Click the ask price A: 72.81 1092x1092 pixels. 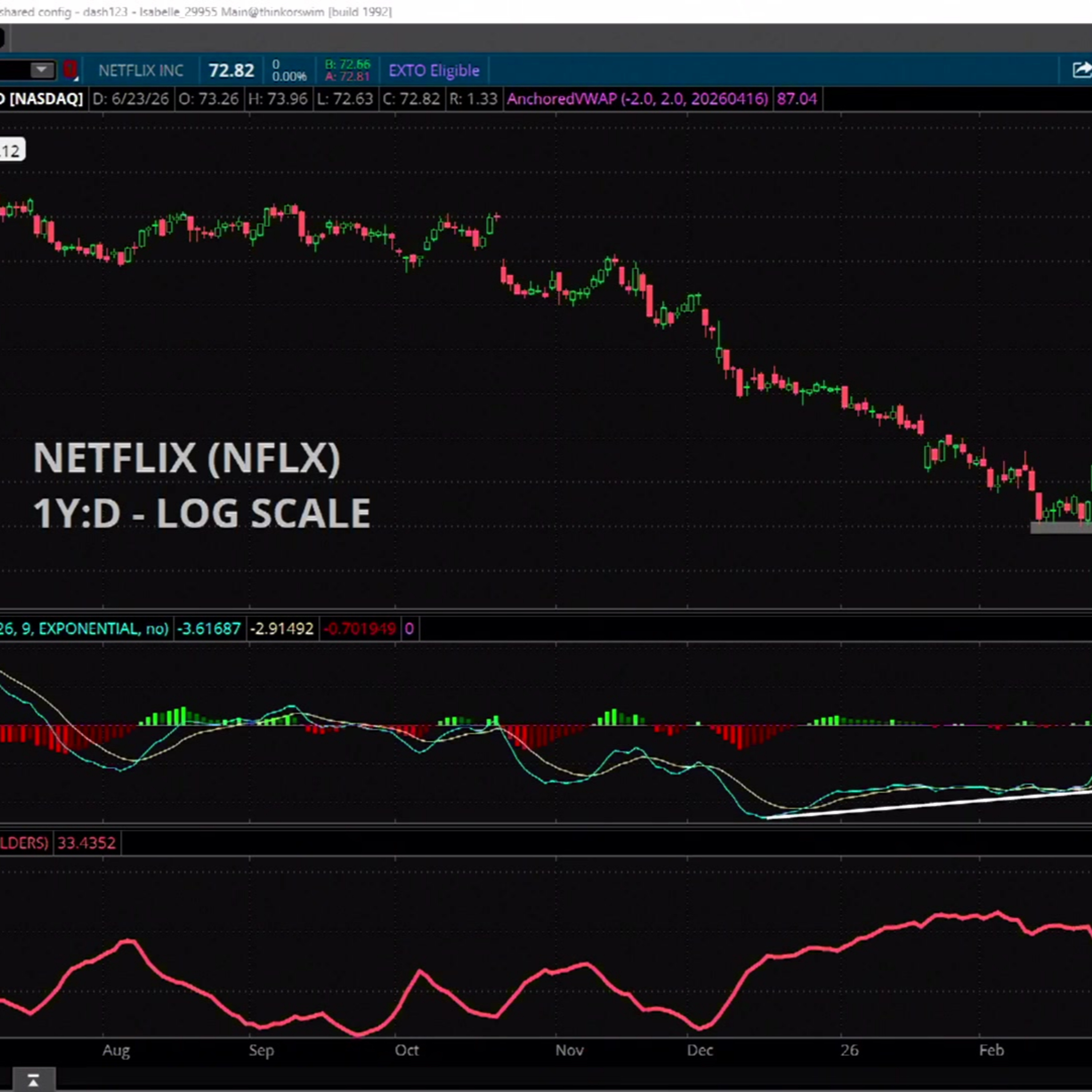pyautogui.click(x=348, y=76)
